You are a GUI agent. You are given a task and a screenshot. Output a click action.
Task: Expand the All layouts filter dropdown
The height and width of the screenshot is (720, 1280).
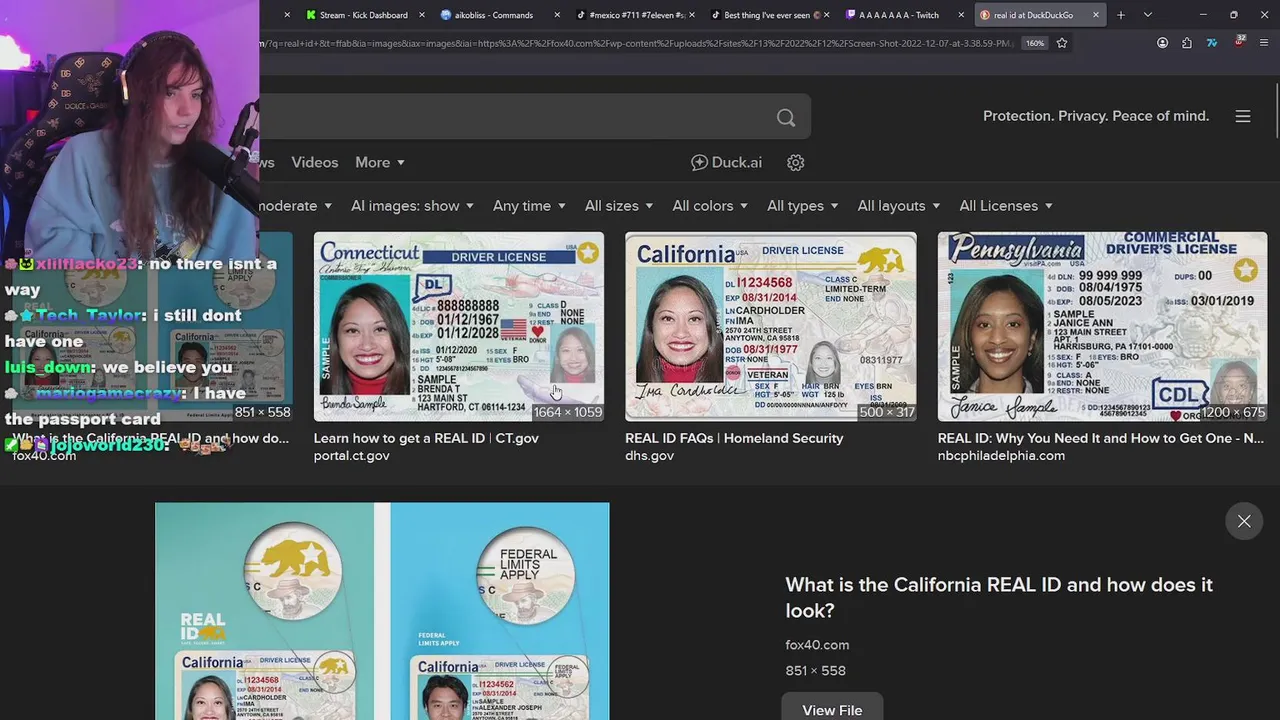pos(899,205)
